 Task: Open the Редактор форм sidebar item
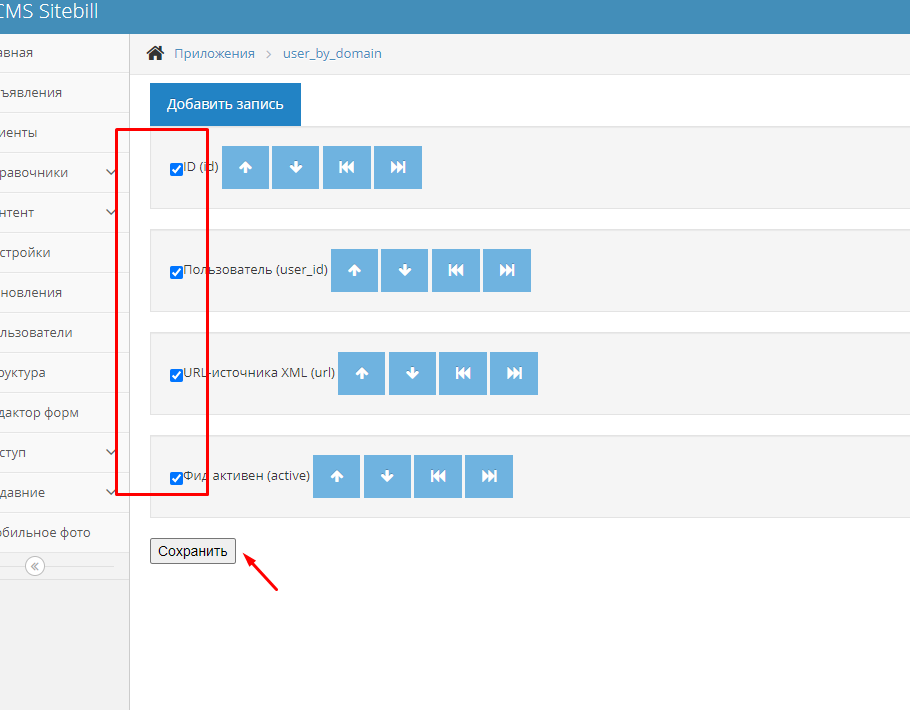tap(42, 413)
